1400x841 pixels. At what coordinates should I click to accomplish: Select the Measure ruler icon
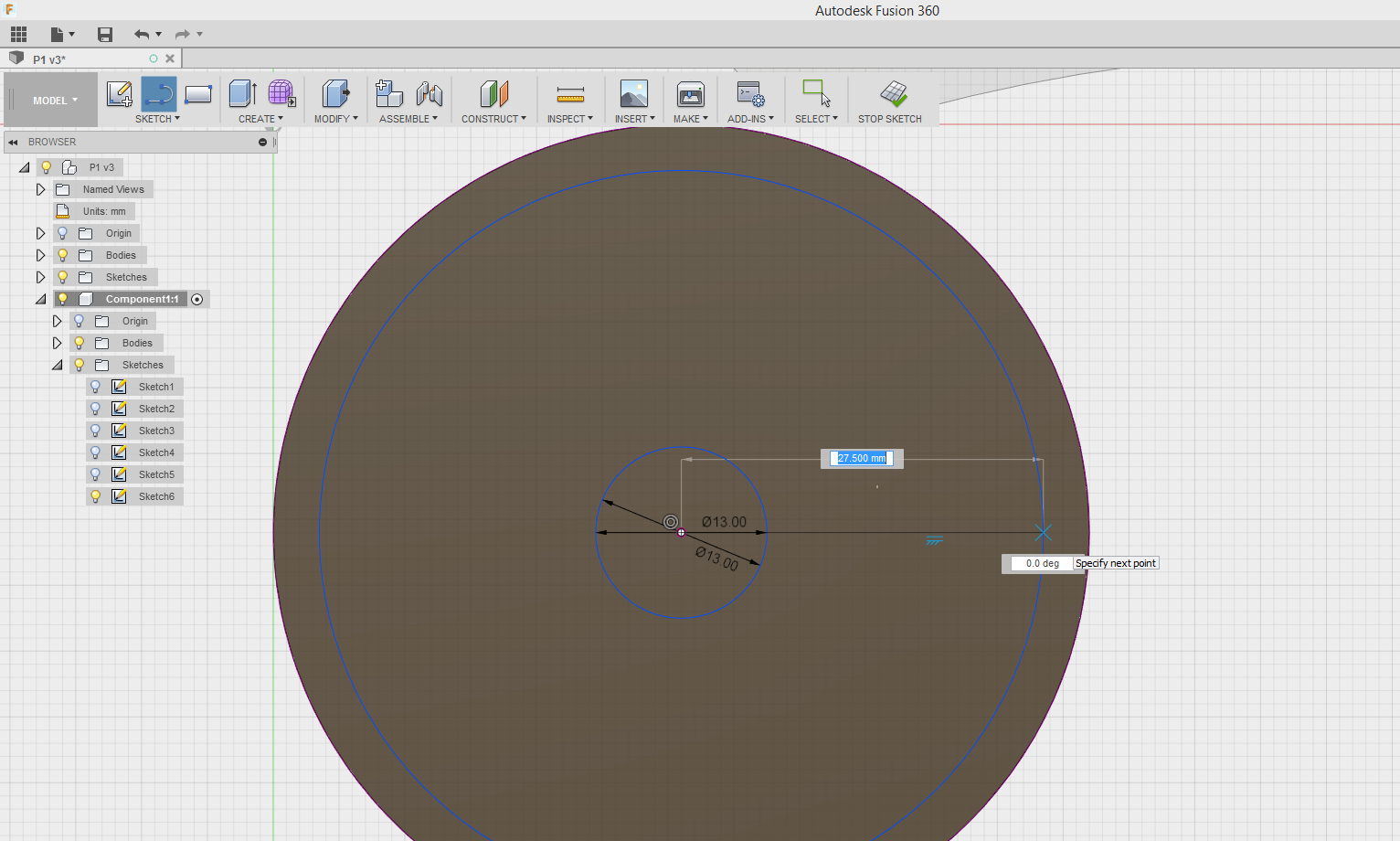(x=570, y=93)
